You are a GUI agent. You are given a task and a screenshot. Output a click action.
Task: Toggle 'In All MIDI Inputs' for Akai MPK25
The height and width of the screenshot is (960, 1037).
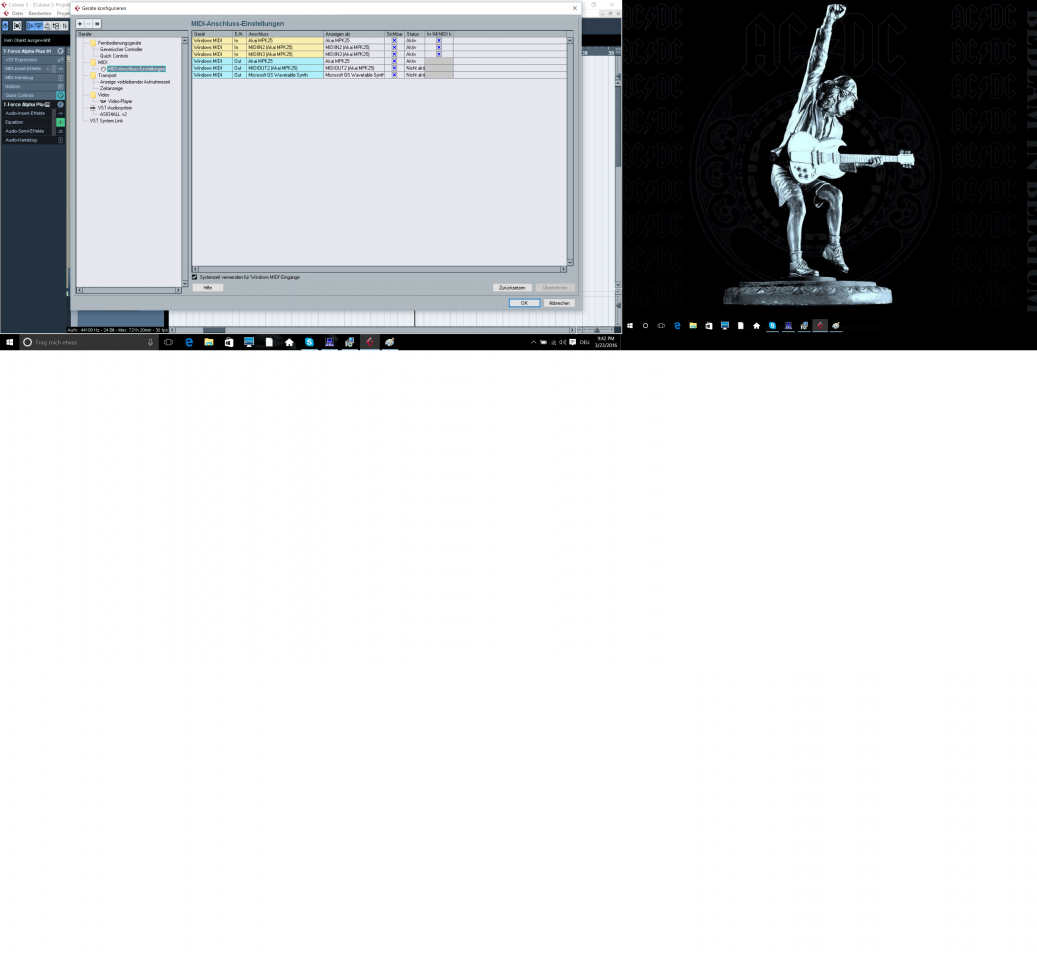click(439, 40)
